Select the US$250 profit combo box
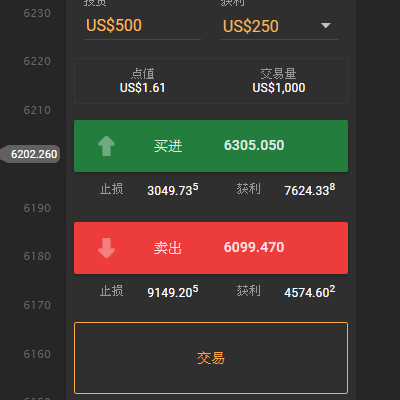This screenshot has width=400, height=400. coord(279,26)
